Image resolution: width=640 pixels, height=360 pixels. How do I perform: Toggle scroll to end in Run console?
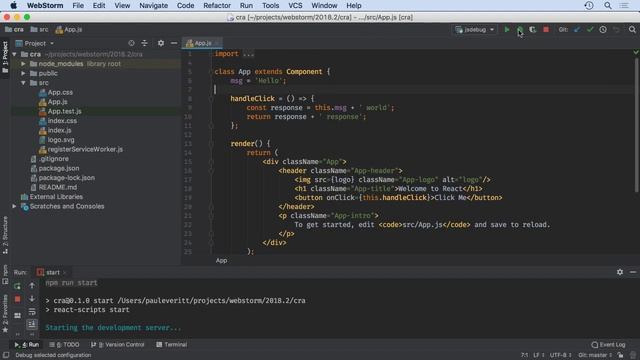tap(32, 324)
